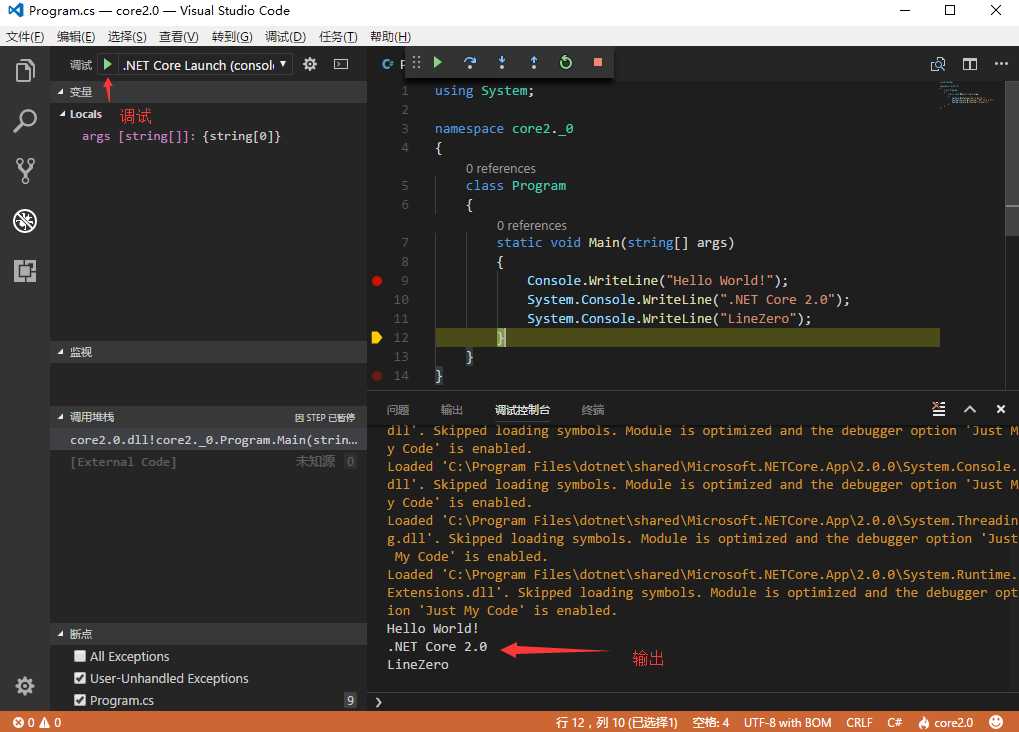Open the find-in-files icon in editor actions
The height and width of the screenshot is (732, 1019).
tap(938, 64)
